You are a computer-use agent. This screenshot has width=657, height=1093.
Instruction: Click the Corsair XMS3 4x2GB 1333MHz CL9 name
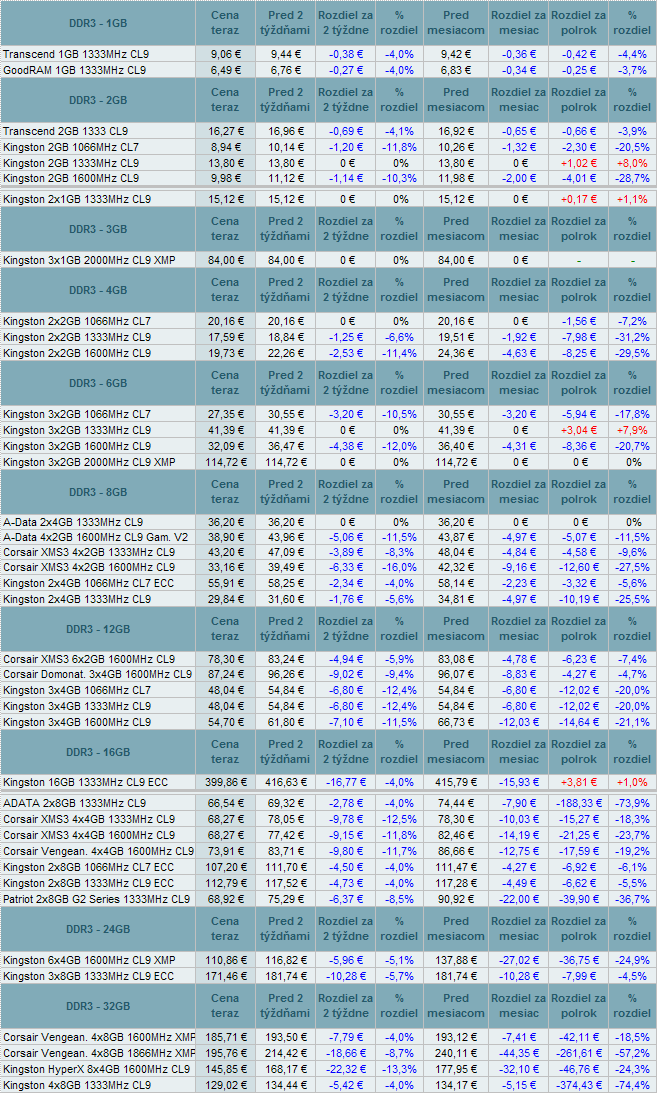point(89,552)
